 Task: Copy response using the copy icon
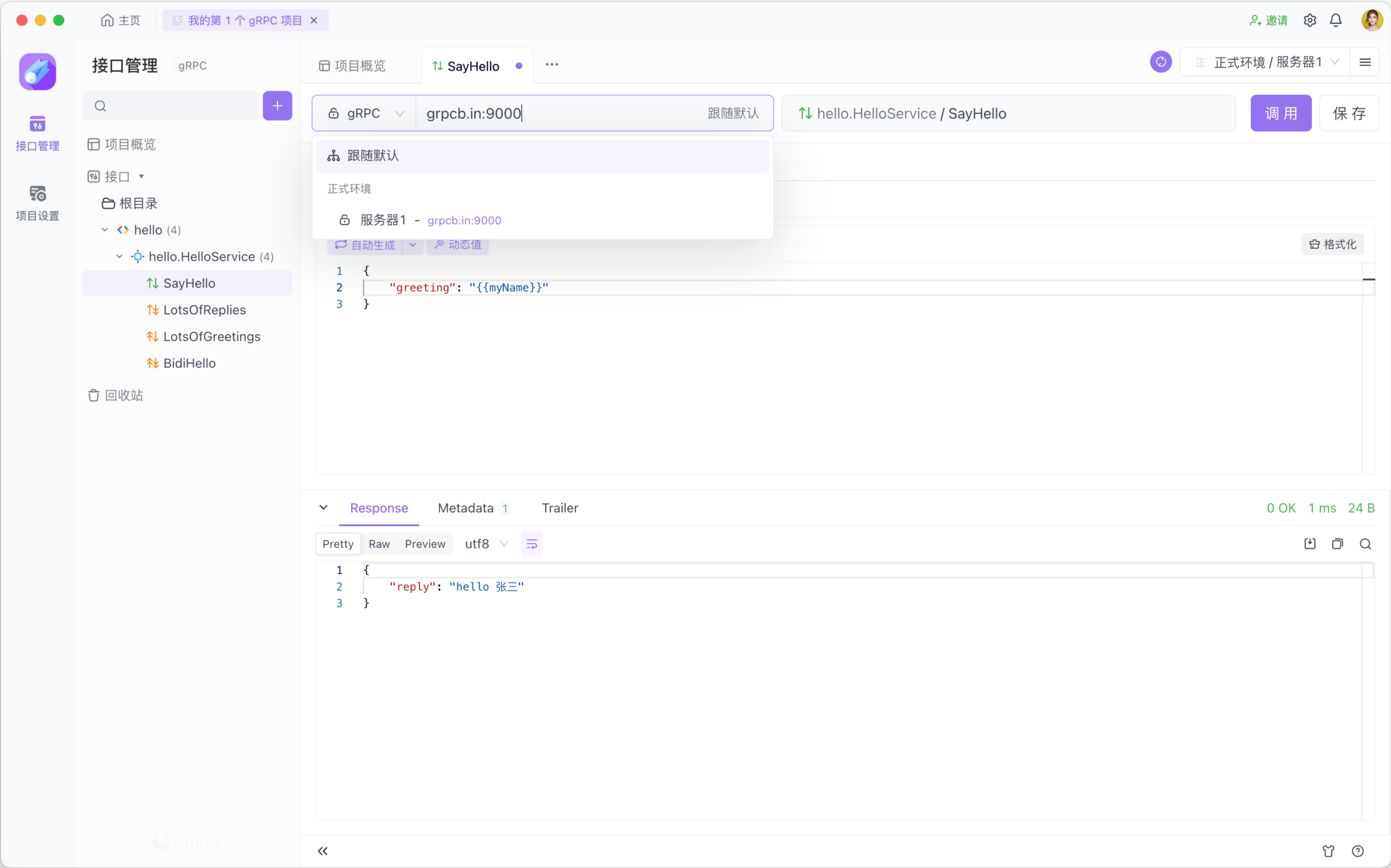1337,544
